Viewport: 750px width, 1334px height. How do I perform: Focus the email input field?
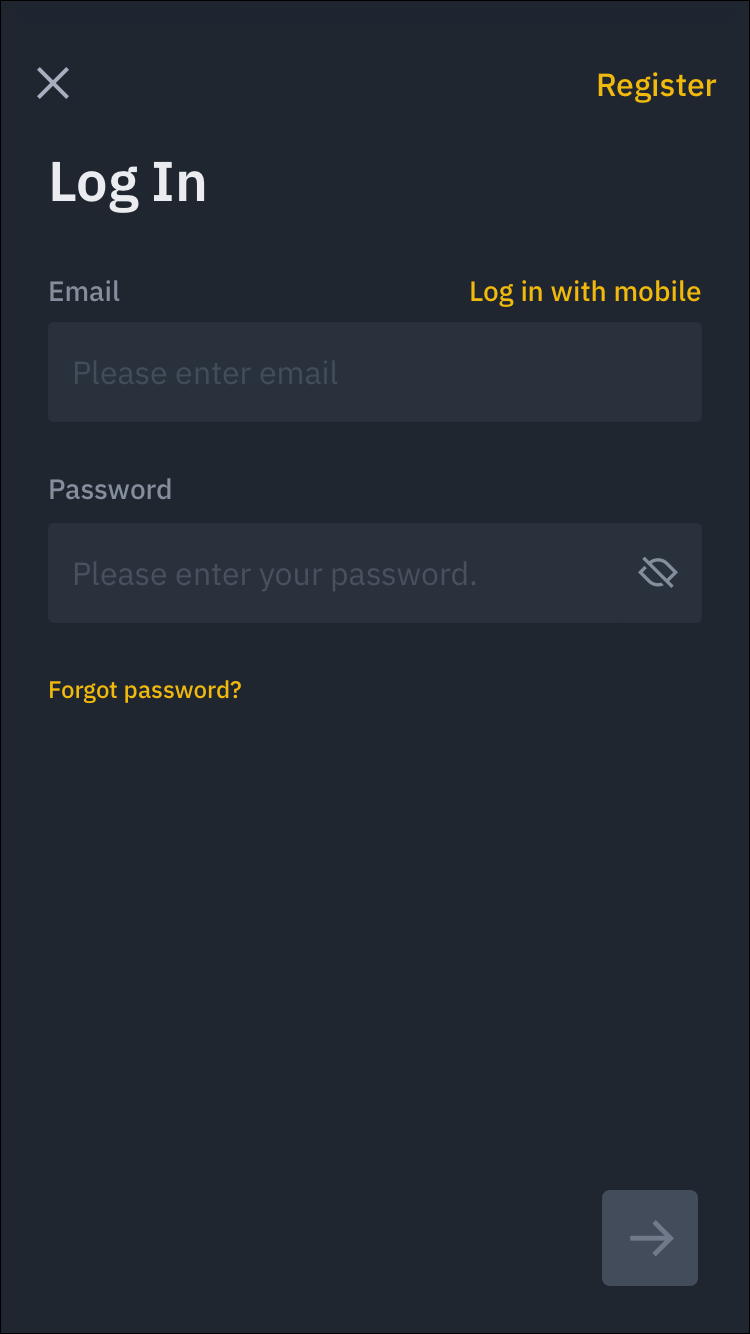coord(375,372)
